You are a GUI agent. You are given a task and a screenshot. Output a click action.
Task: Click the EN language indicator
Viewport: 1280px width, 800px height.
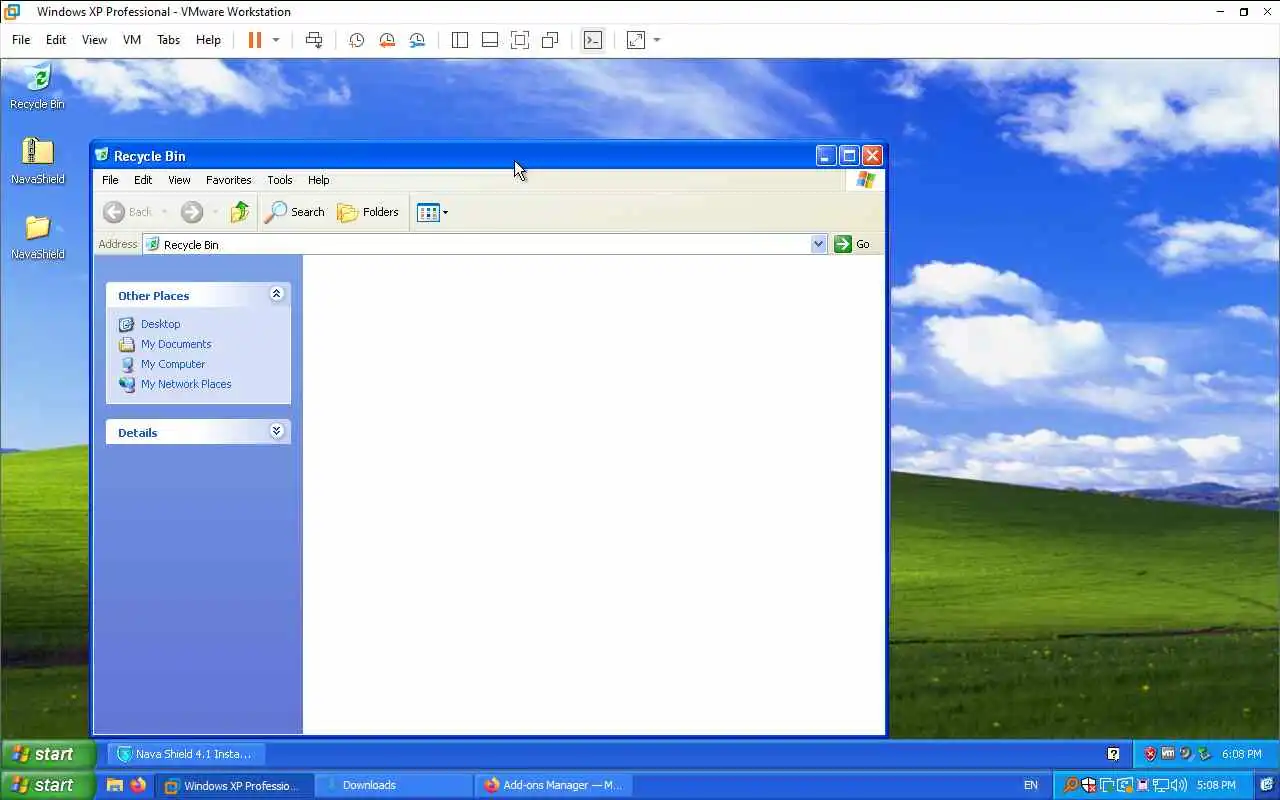[1031, 785]
